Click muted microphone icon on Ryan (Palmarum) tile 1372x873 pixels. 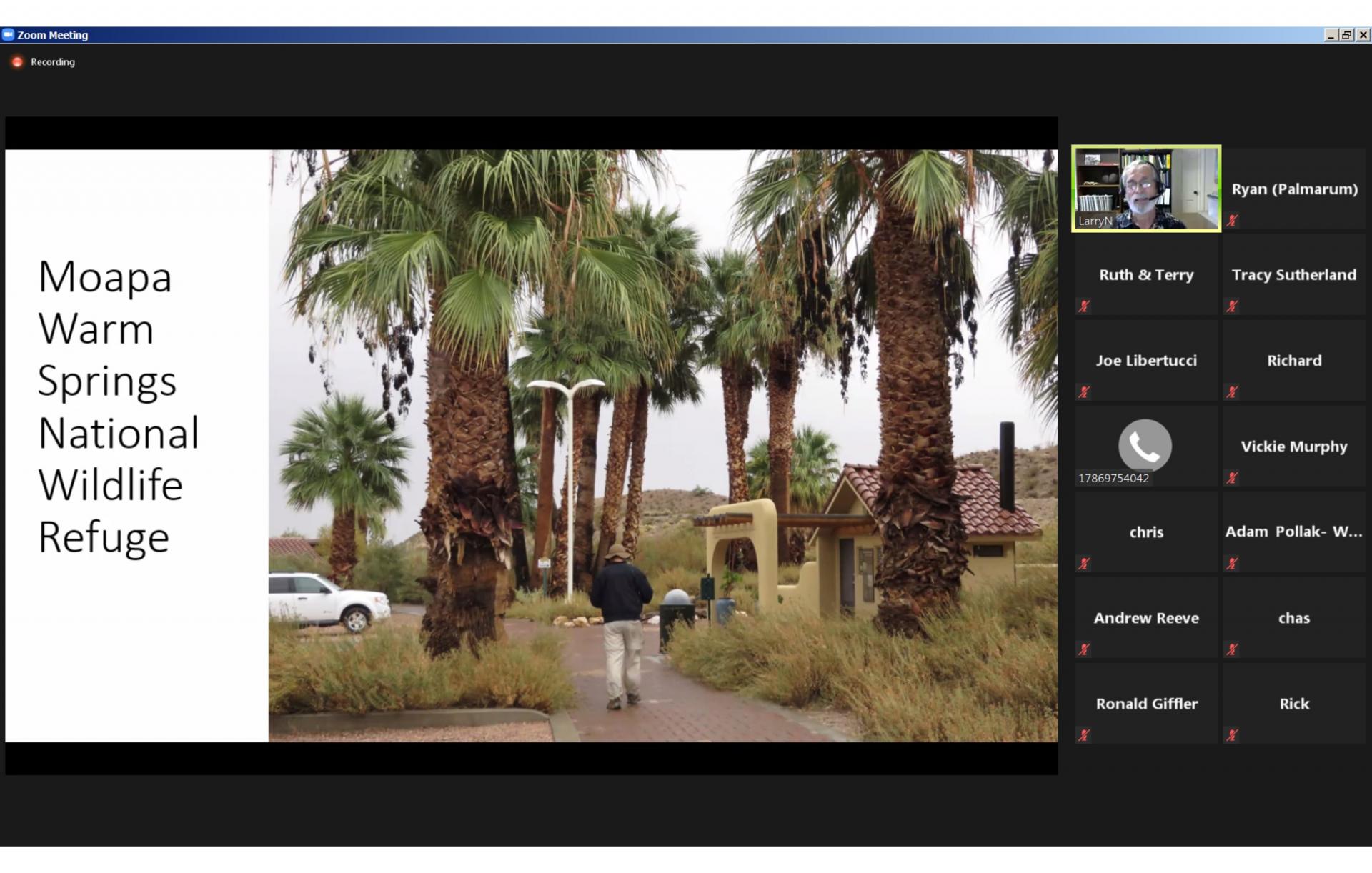(1232, 221)
